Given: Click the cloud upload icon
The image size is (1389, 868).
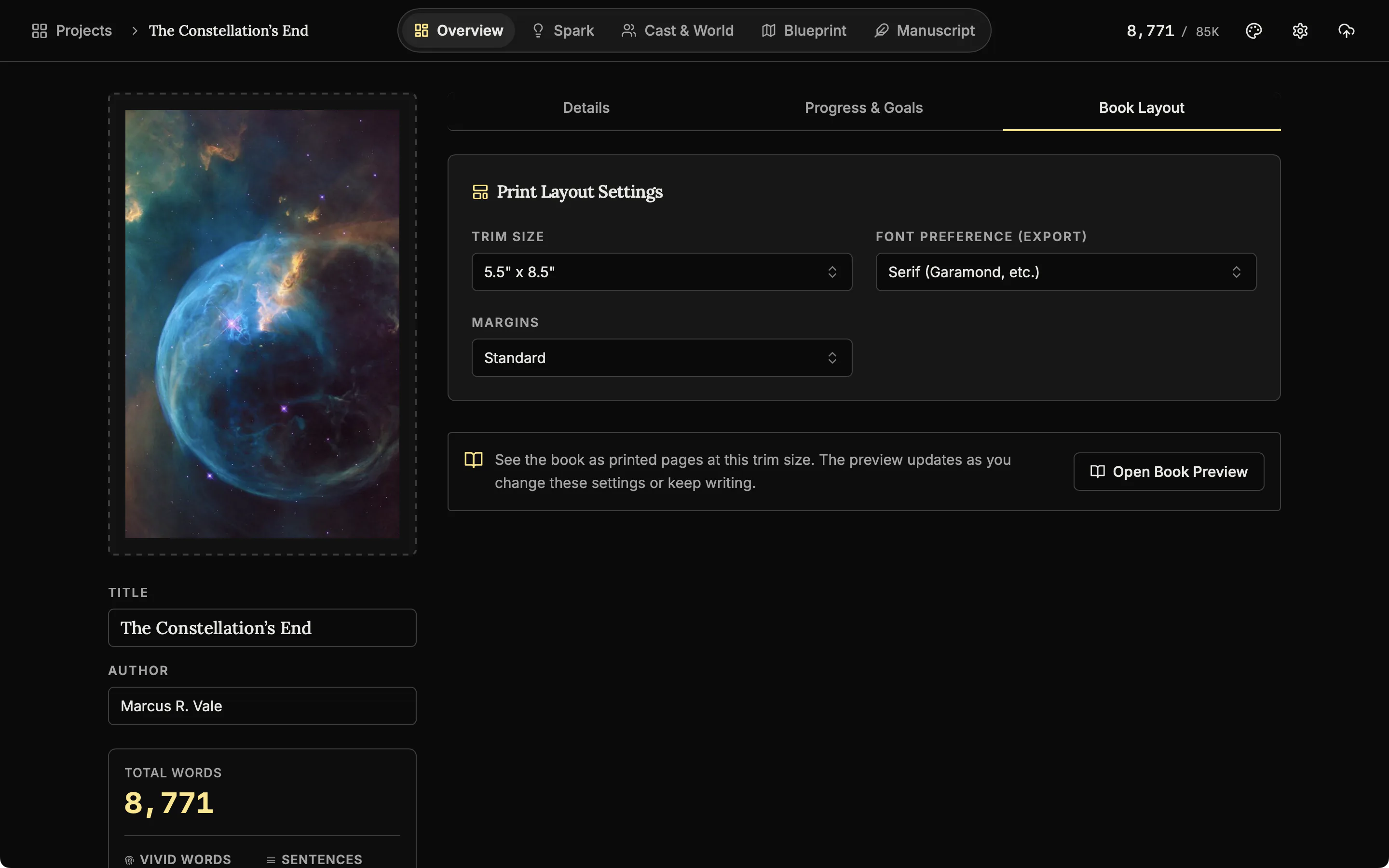Looking at the screenshot, I should click(1346, 30).
